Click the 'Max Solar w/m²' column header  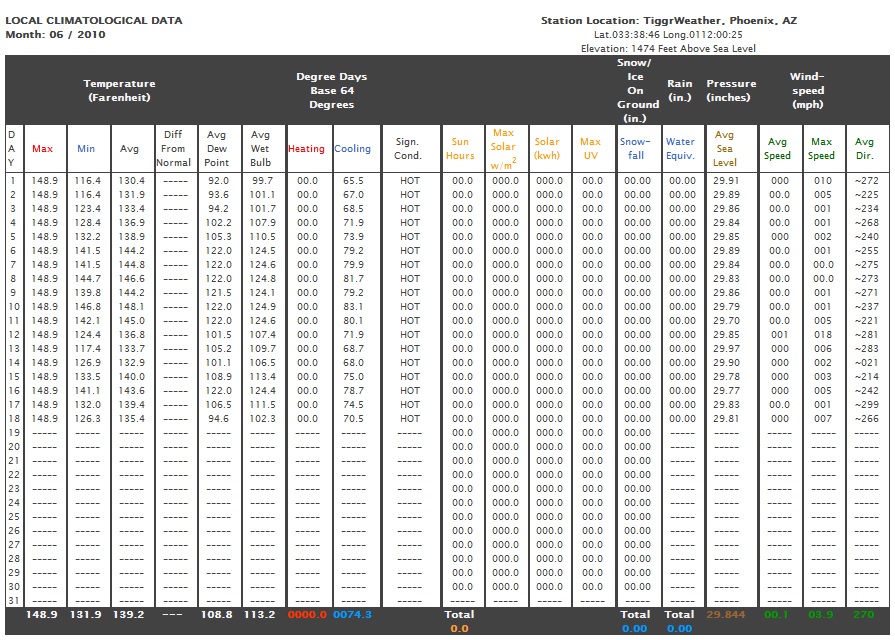click(503, 148)
